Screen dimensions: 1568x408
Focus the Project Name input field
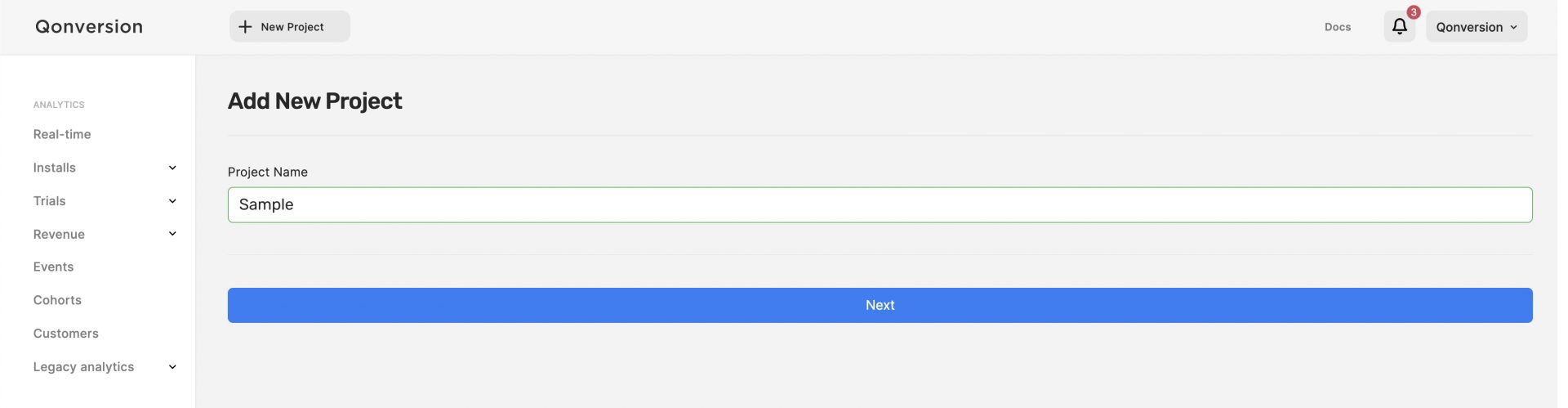(x=880, y=204)
